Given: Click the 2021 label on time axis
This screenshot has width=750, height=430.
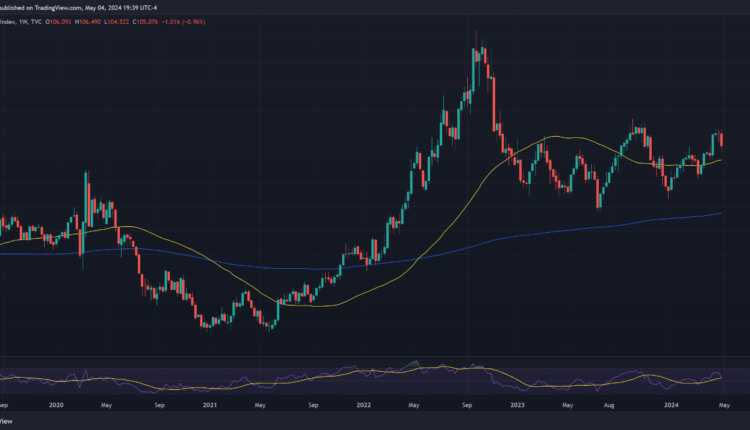Looking at the screenshot, I should [210, 406].
